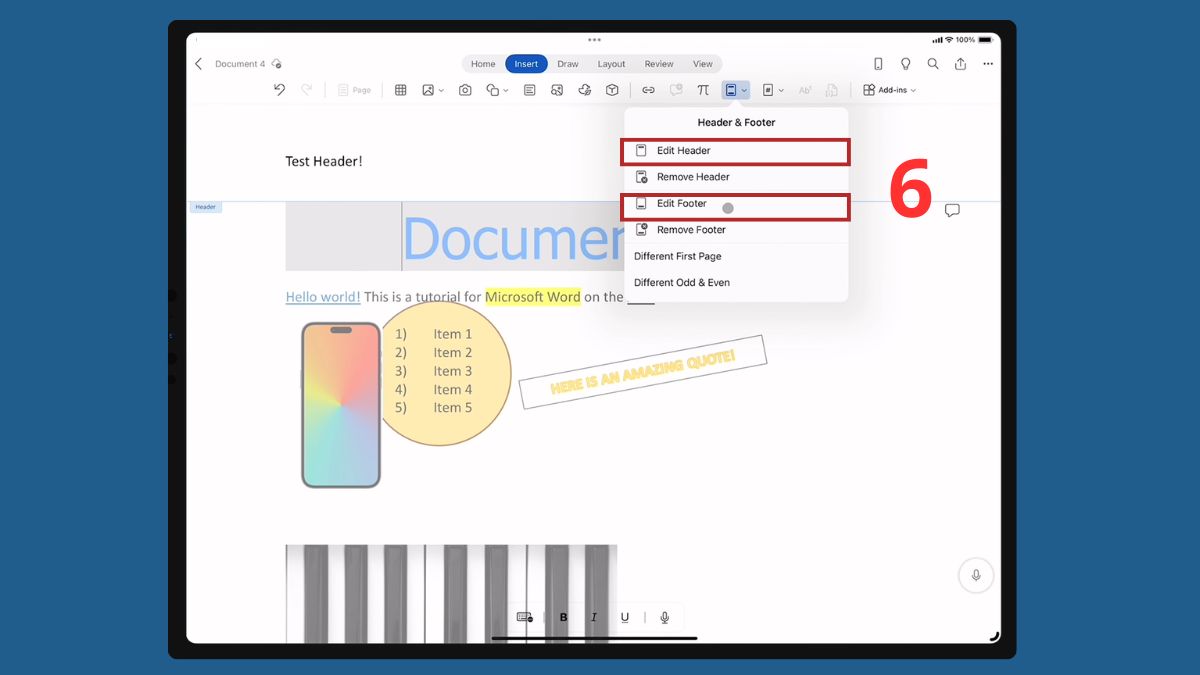Viewport: 1200px width, 675px height.
Task: Choose Edit Header from the menu
Action: [736, 151]
